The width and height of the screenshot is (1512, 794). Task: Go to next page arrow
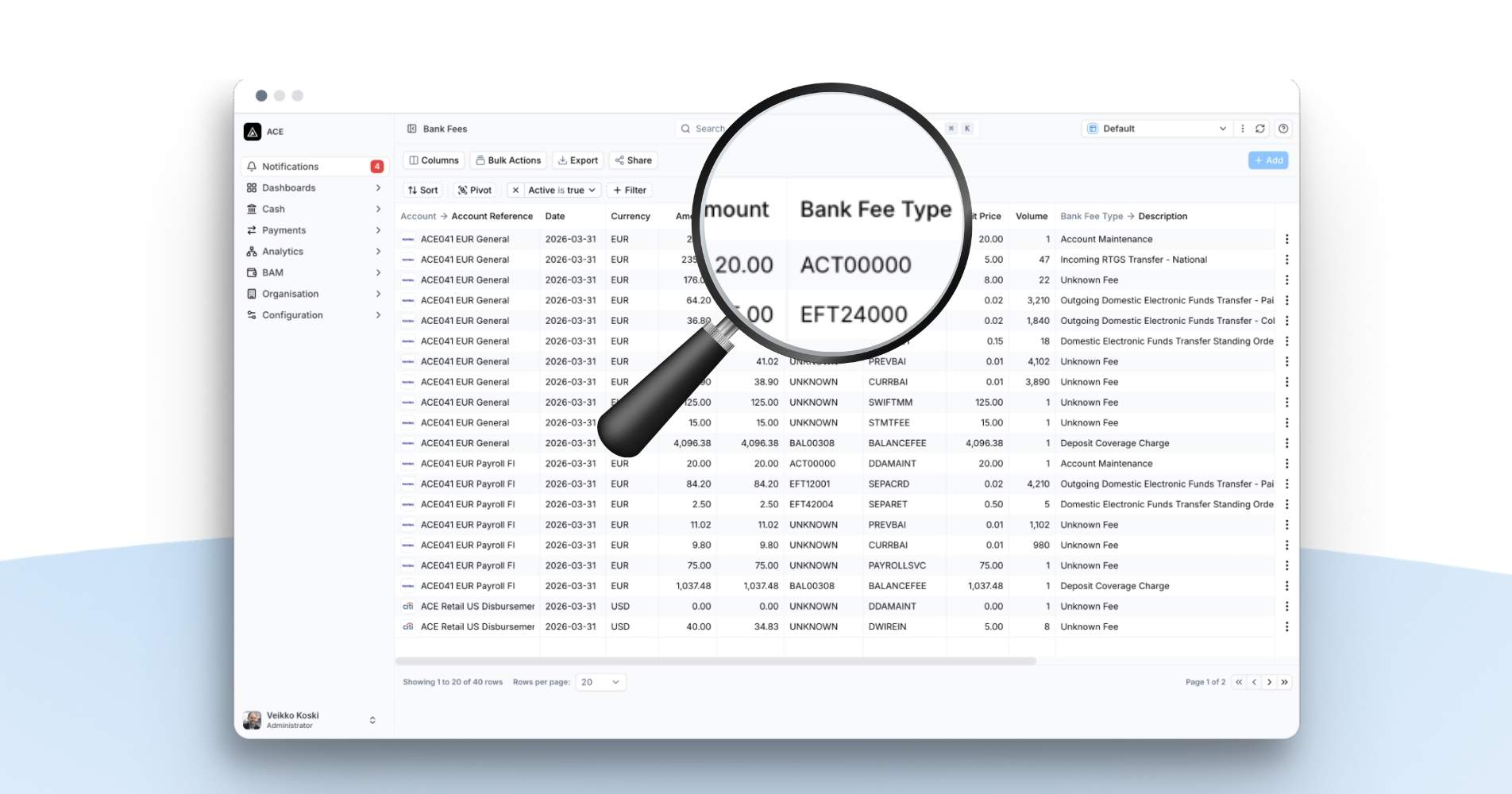point(1269,682)
